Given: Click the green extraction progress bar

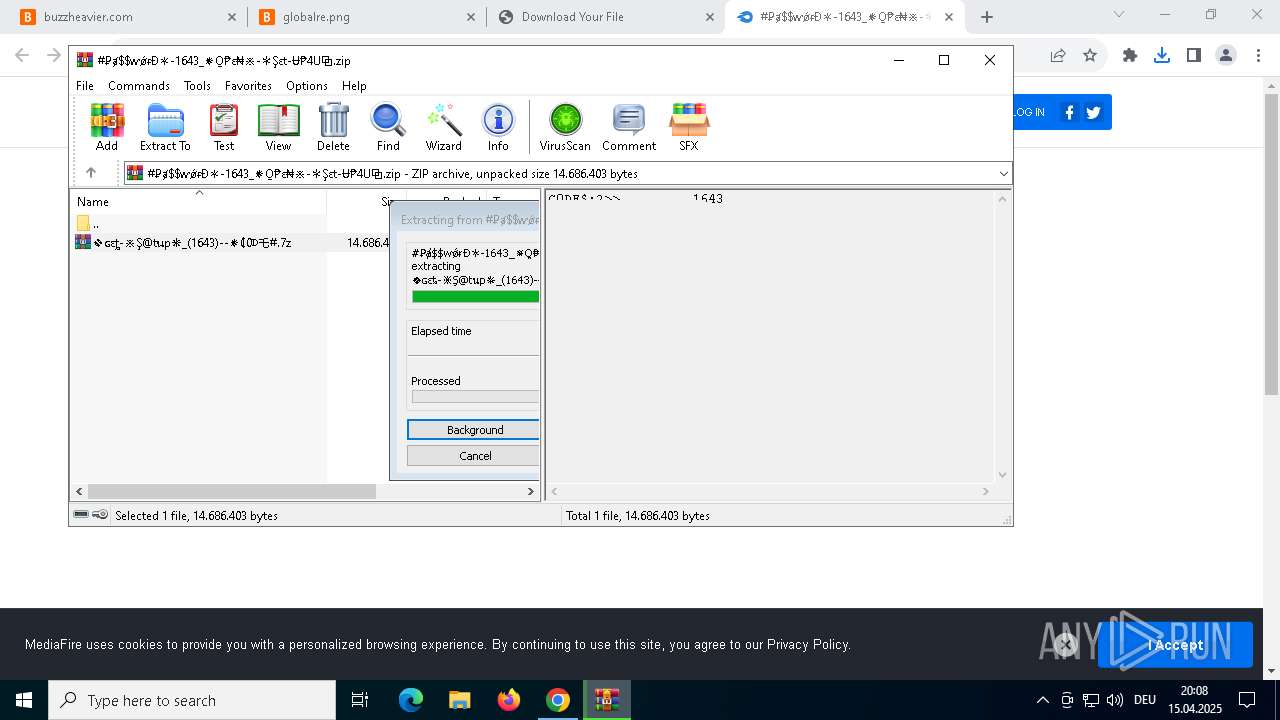Looking at the screenshot, I should click(475, 297).
